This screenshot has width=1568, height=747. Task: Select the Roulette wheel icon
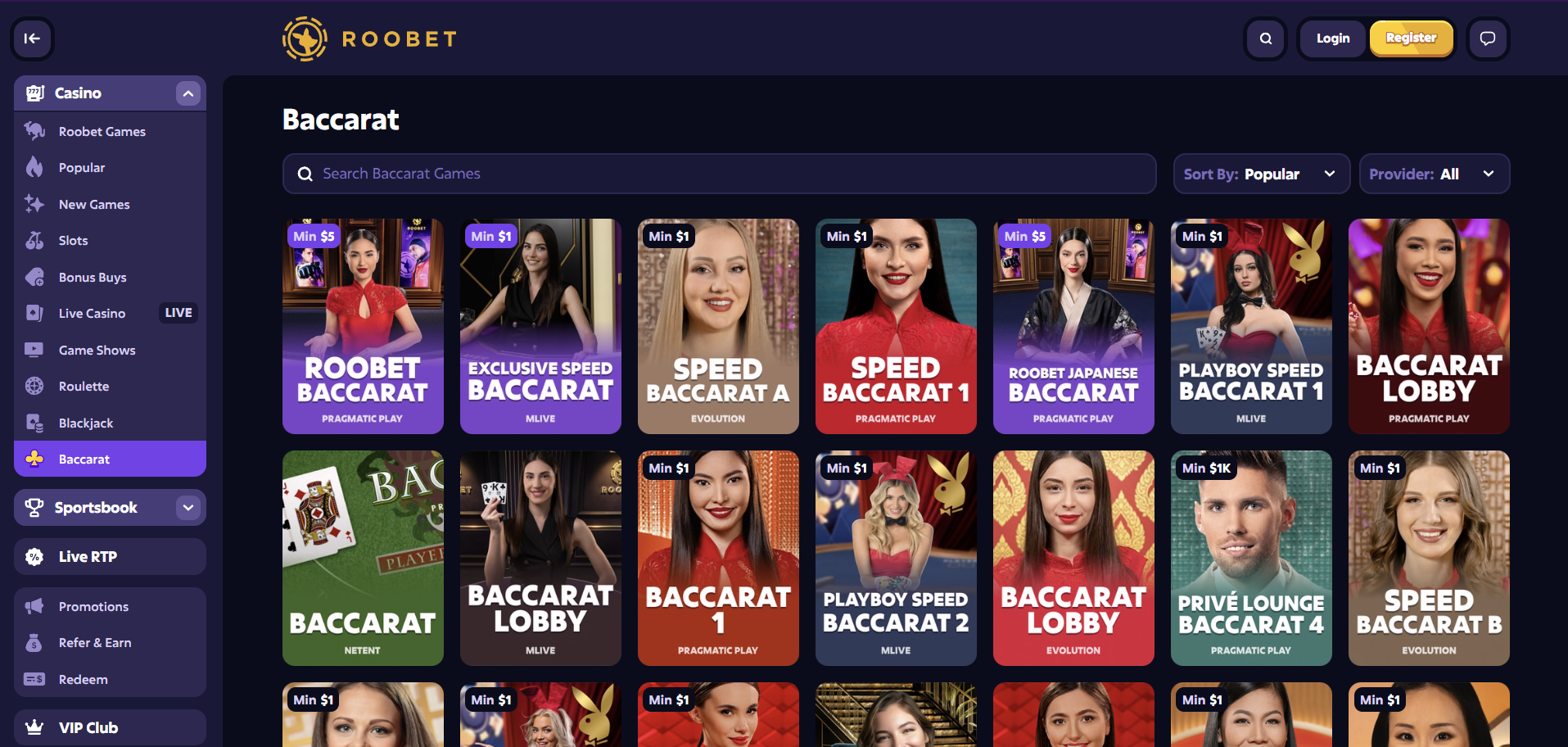(x=34, y=386)
